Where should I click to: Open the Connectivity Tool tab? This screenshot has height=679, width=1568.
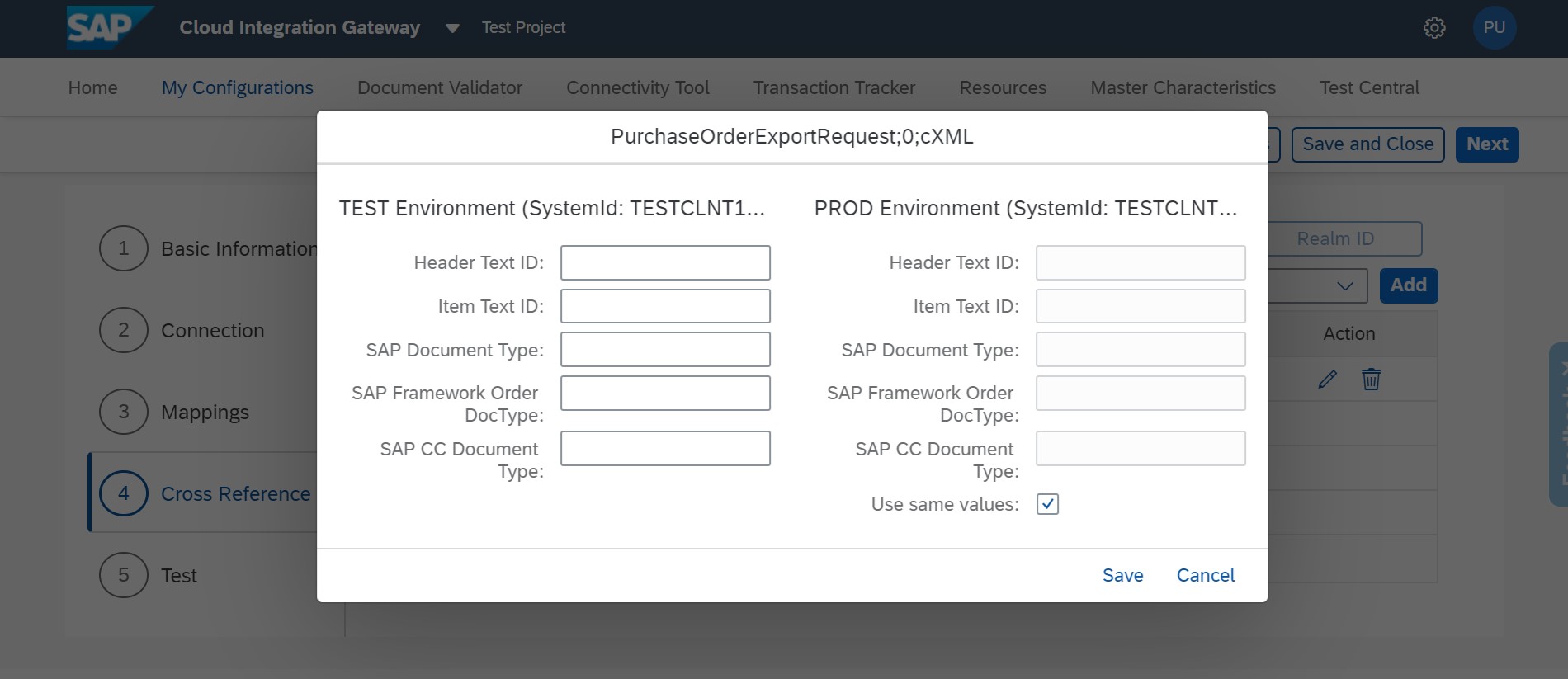click(x=638, y=87)
